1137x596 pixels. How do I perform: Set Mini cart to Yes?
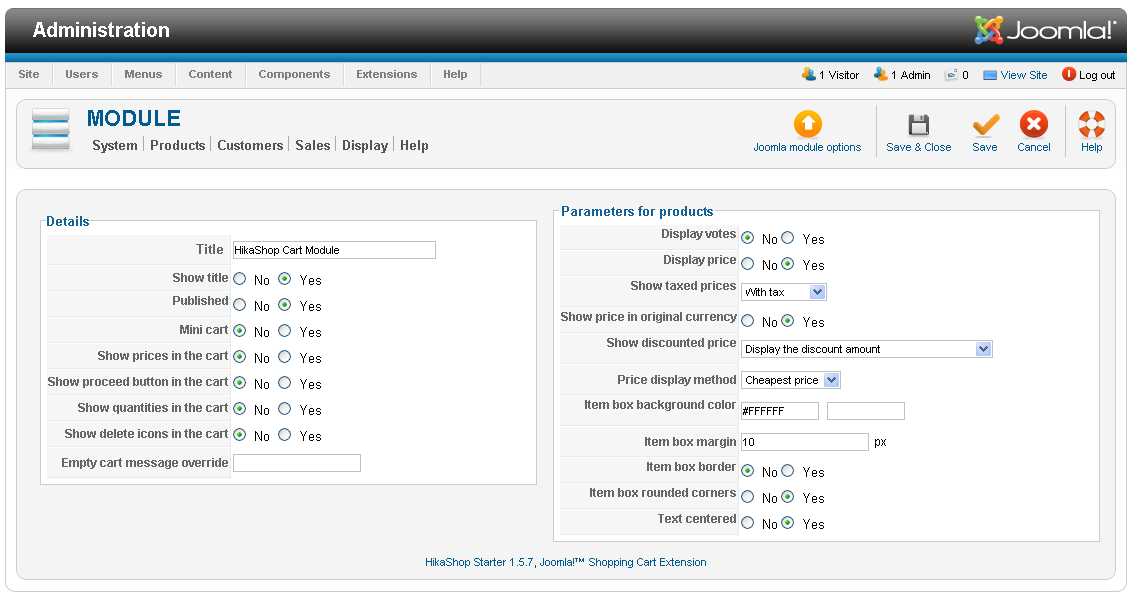[x=285, y=331]
